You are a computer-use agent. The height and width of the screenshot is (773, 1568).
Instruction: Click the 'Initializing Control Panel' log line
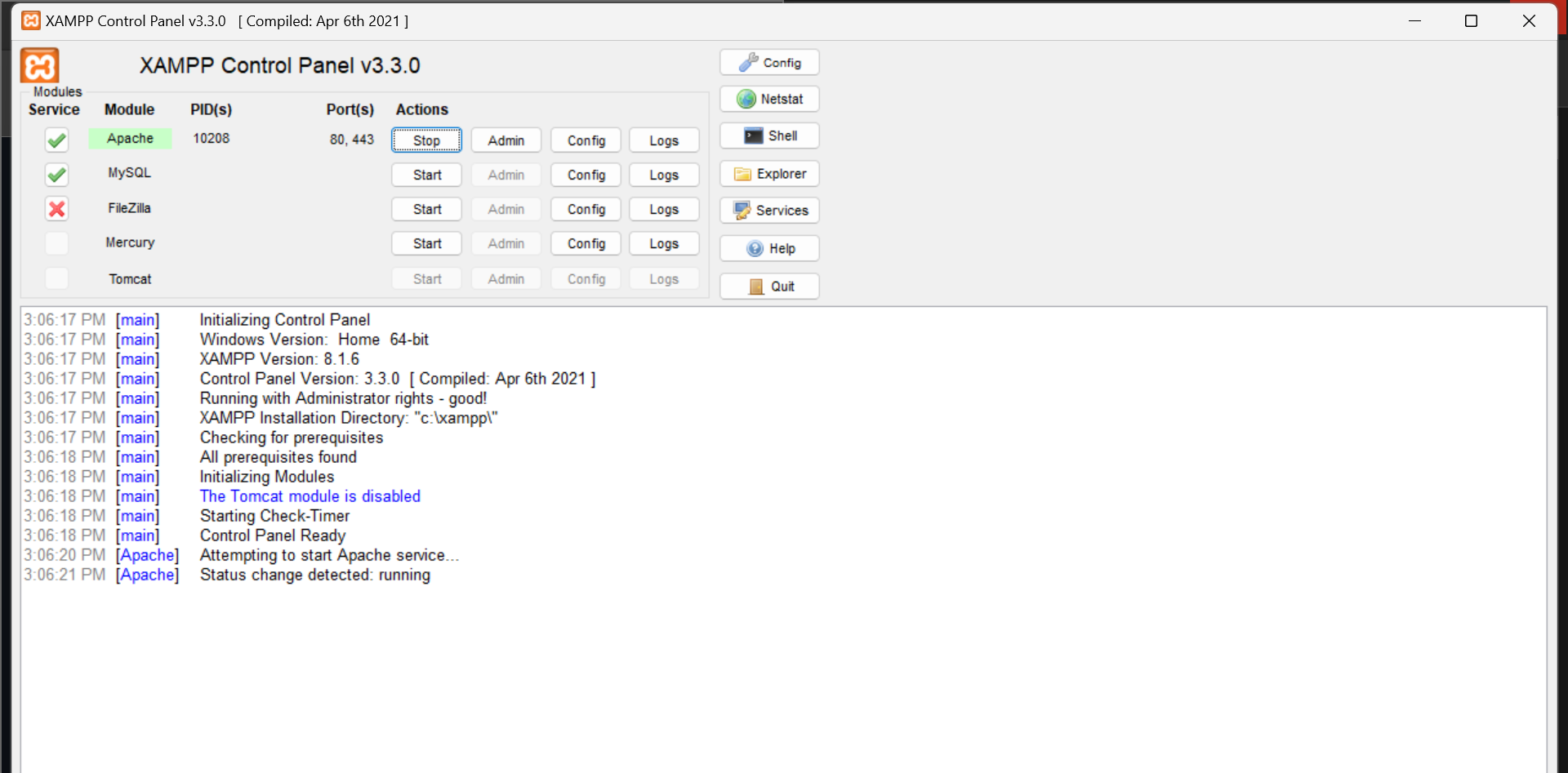point(285,320)
